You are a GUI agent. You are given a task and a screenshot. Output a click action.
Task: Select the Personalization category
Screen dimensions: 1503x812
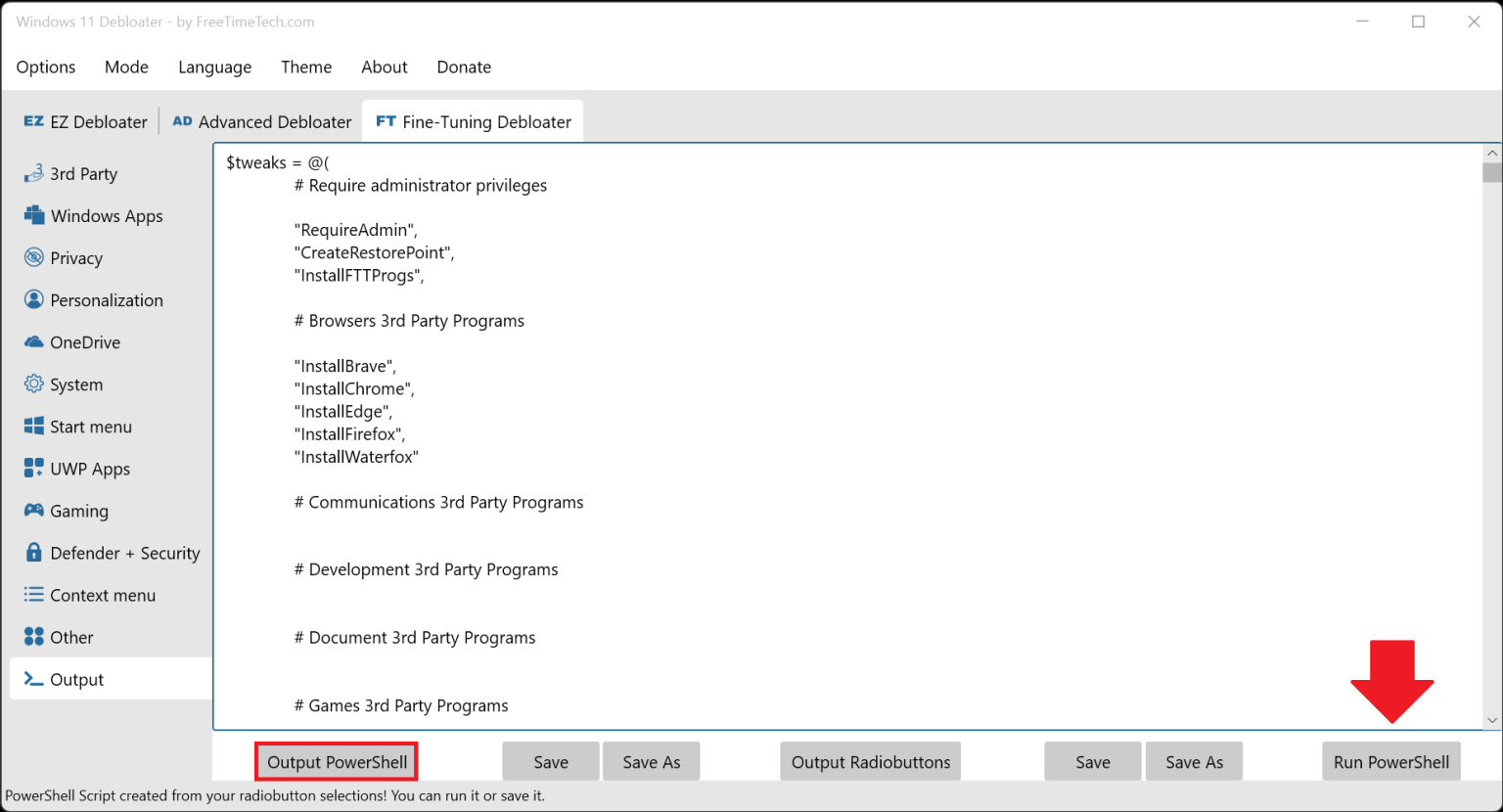pos(106,299)
